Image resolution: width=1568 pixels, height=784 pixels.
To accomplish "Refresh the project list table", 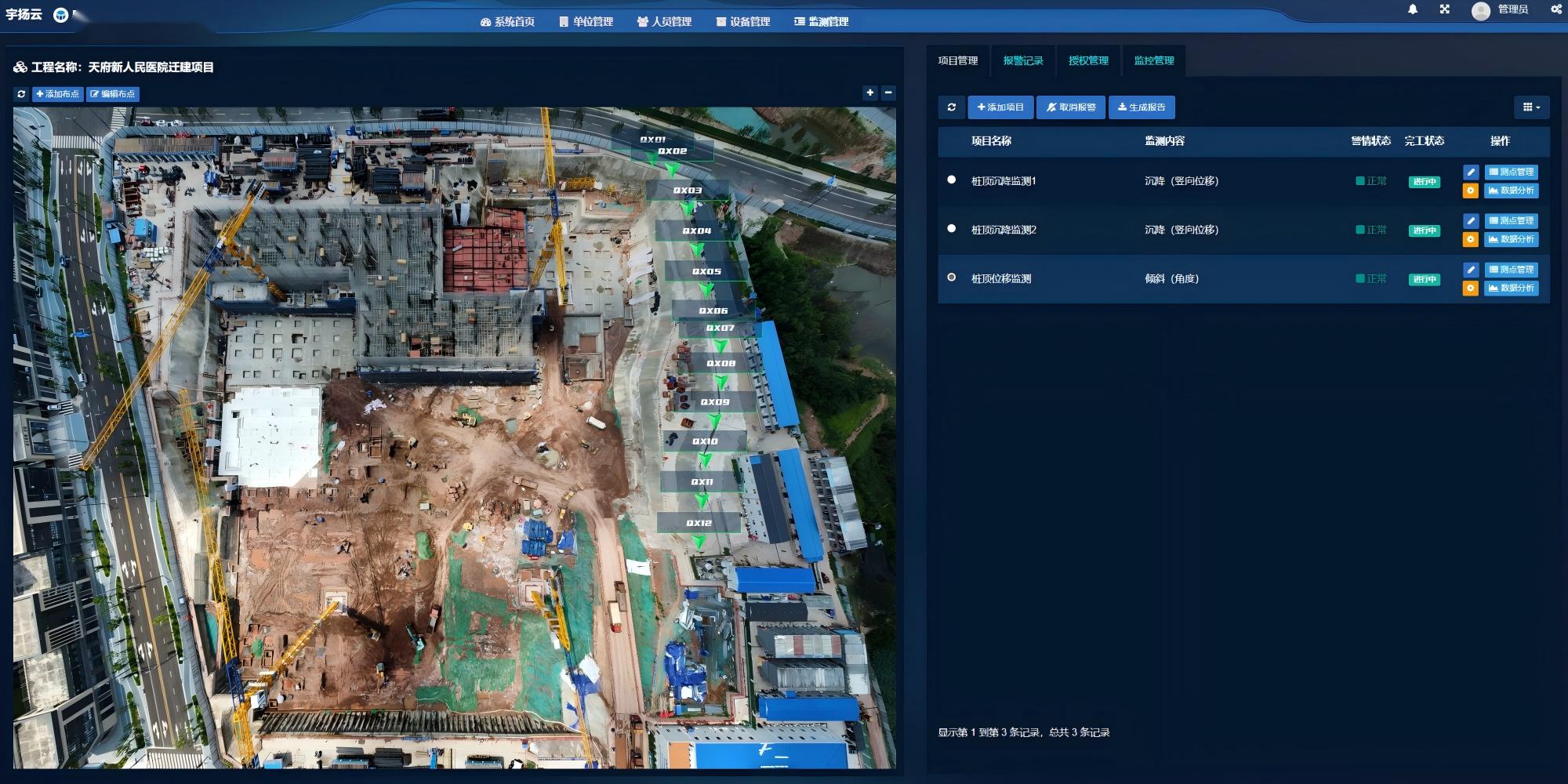I will (x=952, y=107).
